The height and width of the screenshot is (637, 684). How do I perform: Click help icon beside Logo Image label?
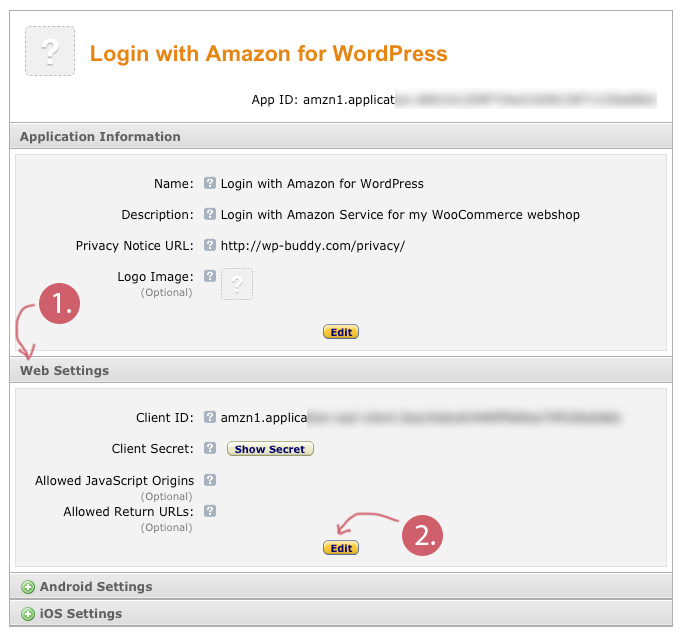coord(210,276)
